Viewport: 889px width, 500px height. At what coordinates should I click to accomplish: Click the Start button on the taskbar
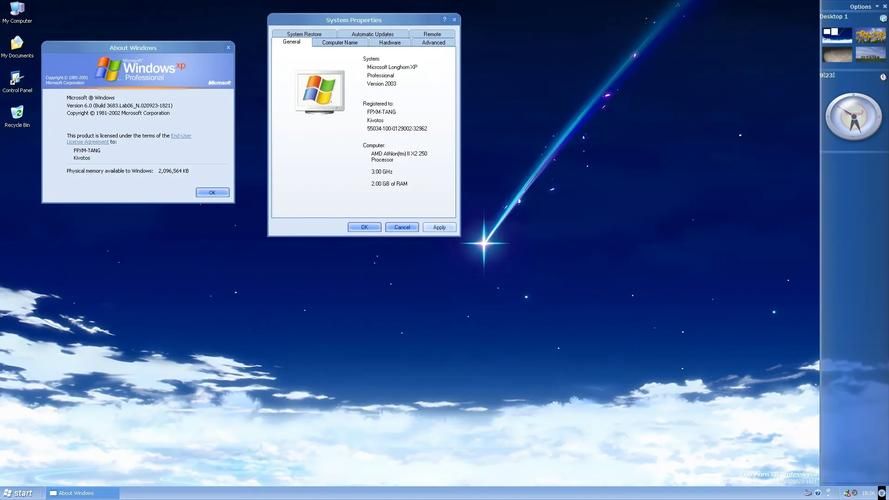point(18,493)
